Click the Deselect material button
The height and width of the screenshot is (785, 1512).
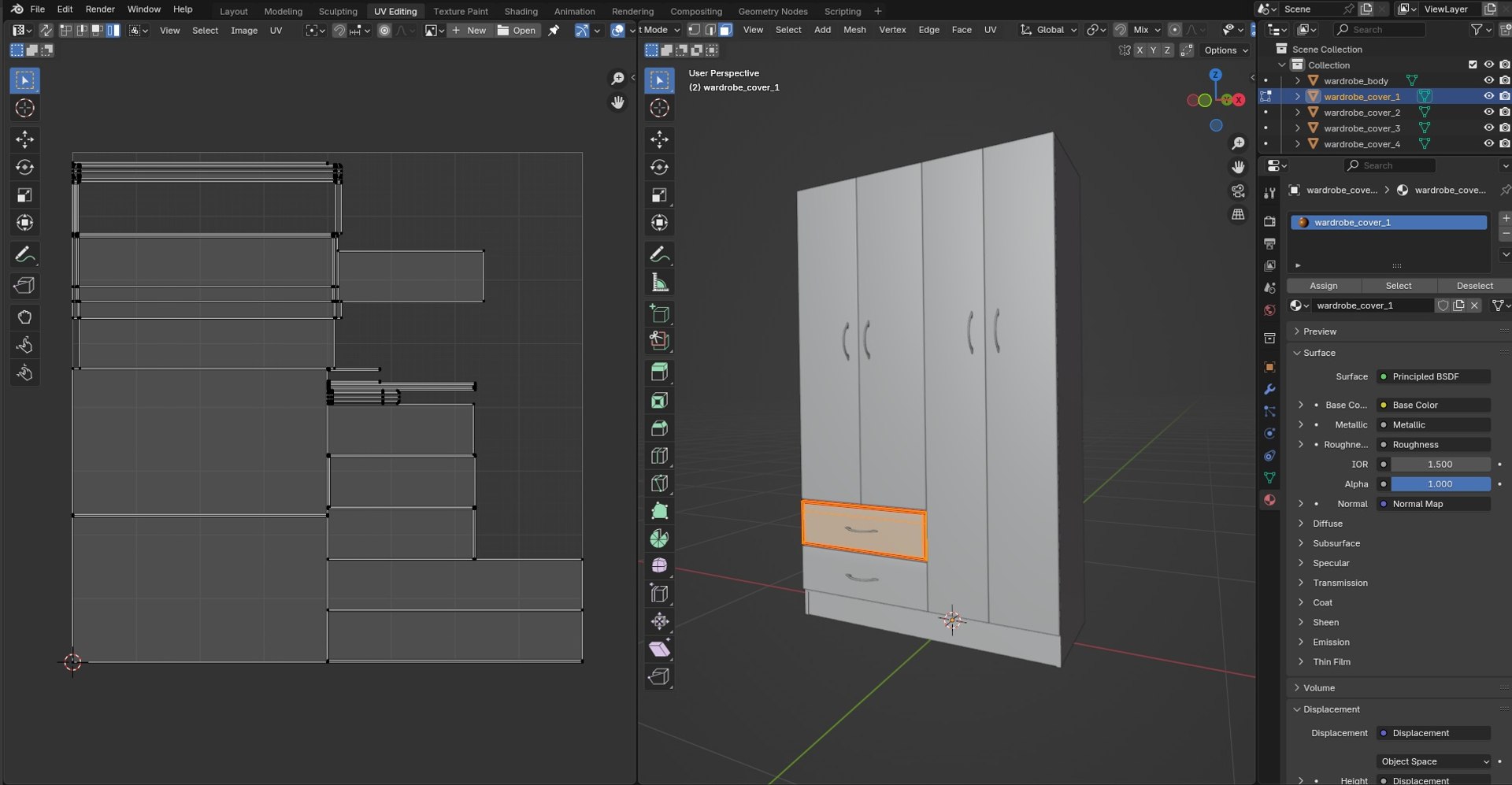tap(1474, 286)
